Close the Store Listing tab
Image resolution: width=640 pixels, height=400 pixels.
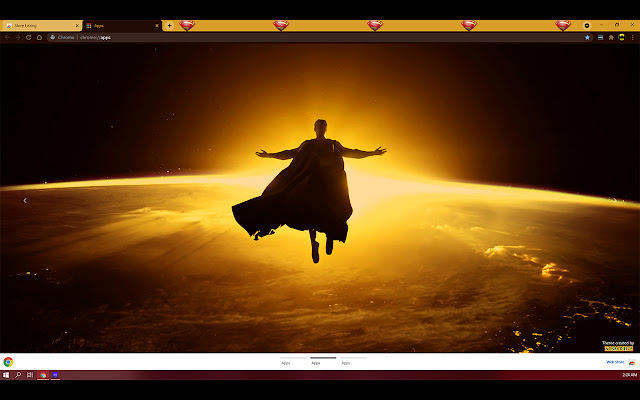click(77, 26)
